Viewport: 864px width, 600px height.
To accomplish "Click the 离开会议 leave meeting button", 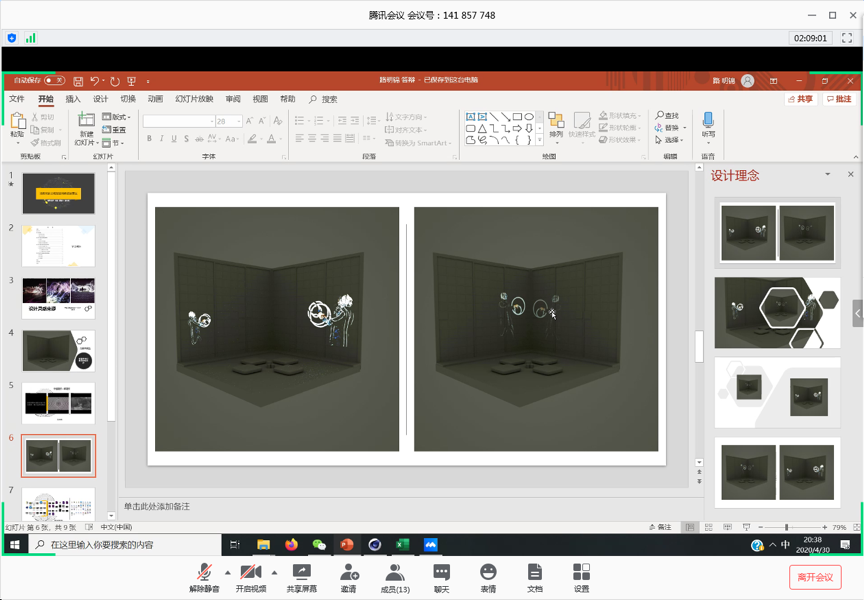I will (815, 577).
